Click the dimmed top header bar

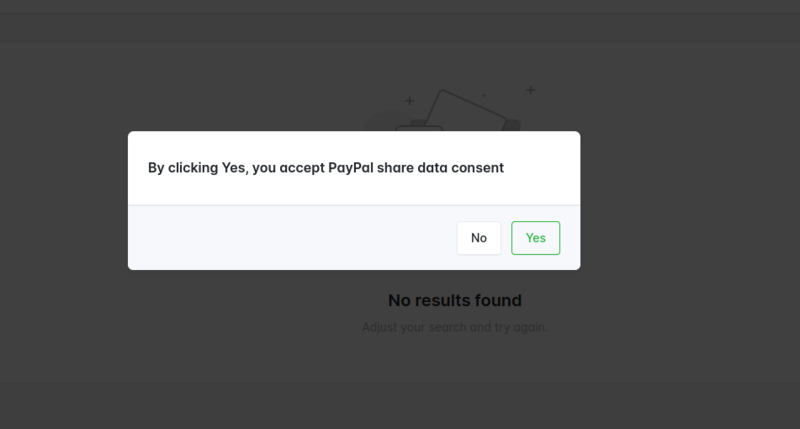(400, 20)
